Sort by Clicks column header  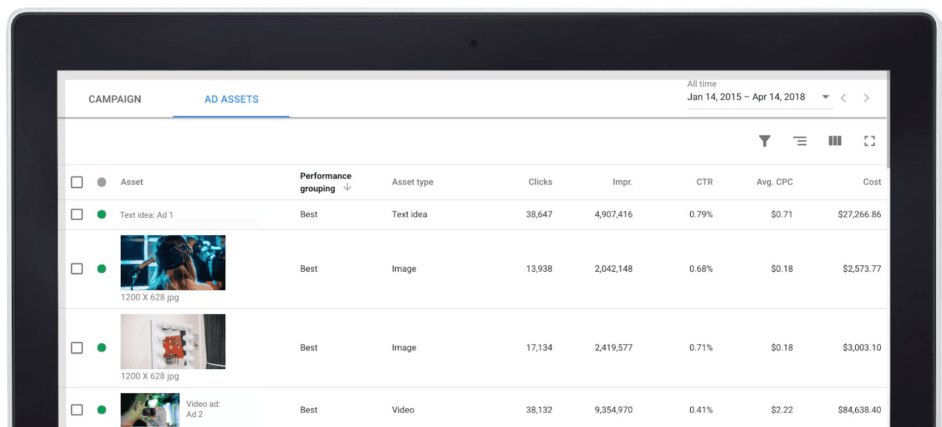[x=540, y=182]
